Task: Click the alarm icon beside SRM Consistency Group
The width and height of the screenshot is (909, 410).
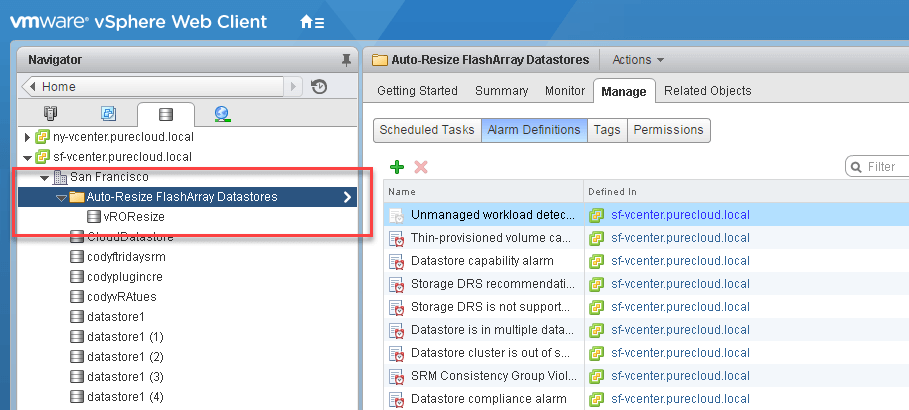Action: 397,376
